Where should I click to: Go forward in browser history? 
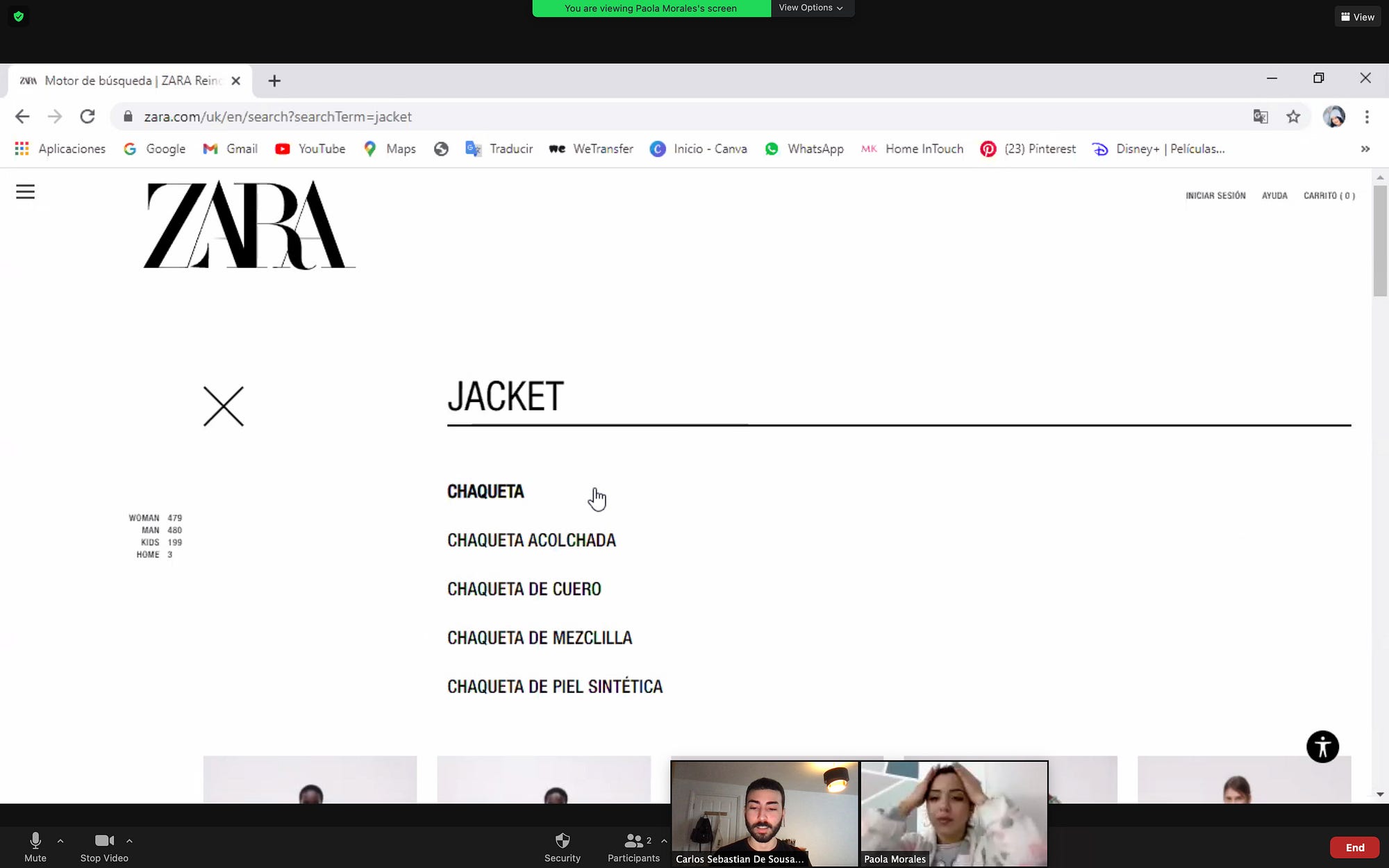pyautogui.click(x=55, y=117)
